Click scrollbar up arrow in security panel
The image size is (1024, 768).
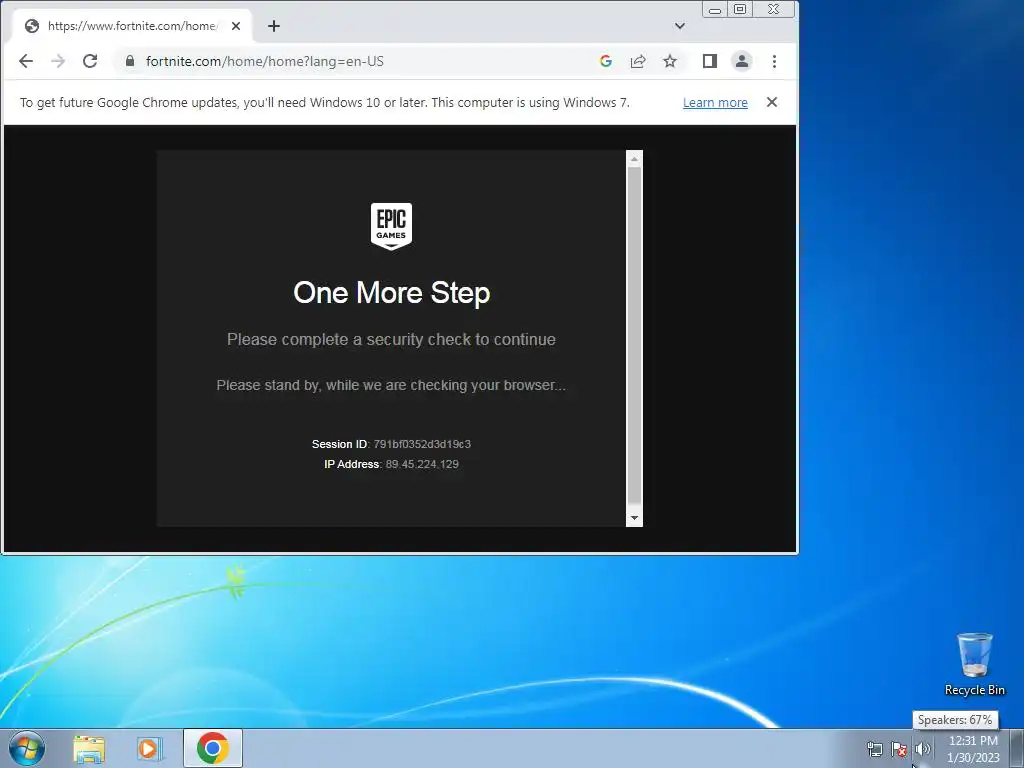pos(634,159)
